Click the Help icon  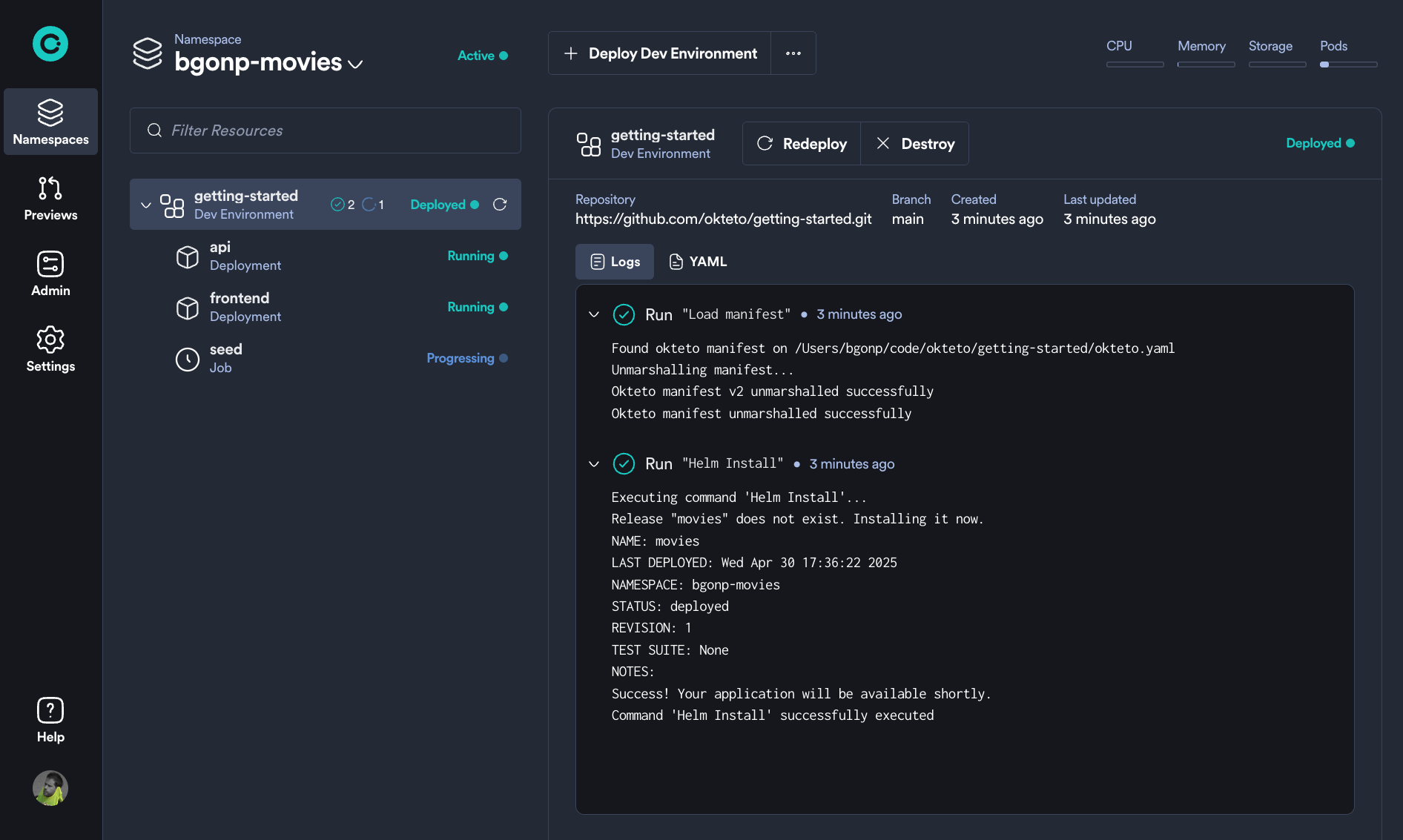[x=50, y=710]
